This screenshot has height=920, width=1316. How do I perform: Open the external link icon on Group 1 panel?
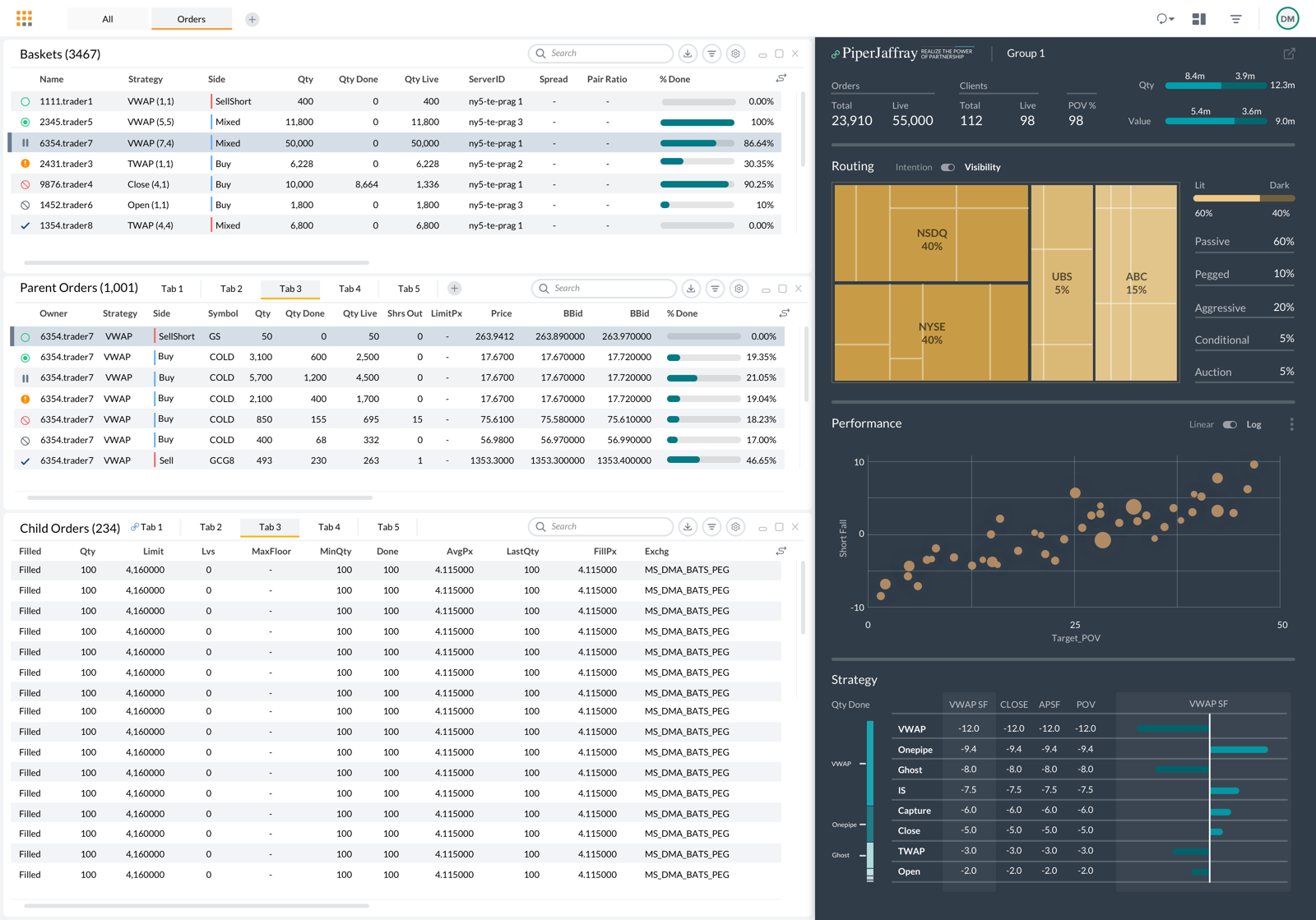[1289, 53]
